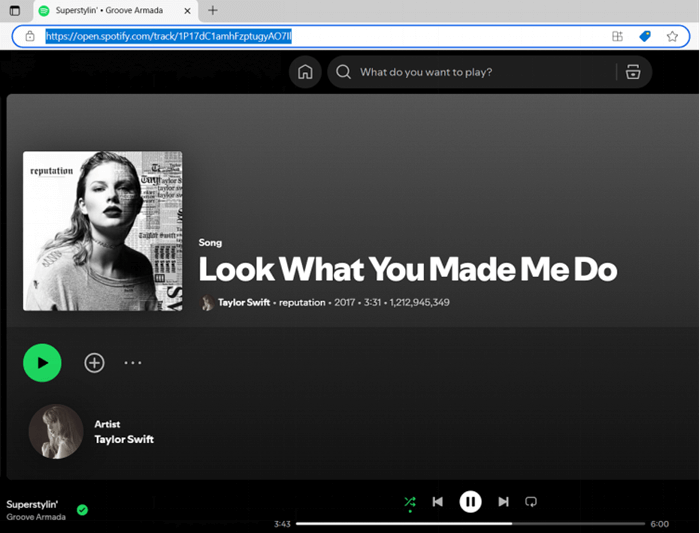This screenshot has width=700, height=533.
Task: Toggle repeat mode
Action: pyautogui.click(x=531, y=502)
